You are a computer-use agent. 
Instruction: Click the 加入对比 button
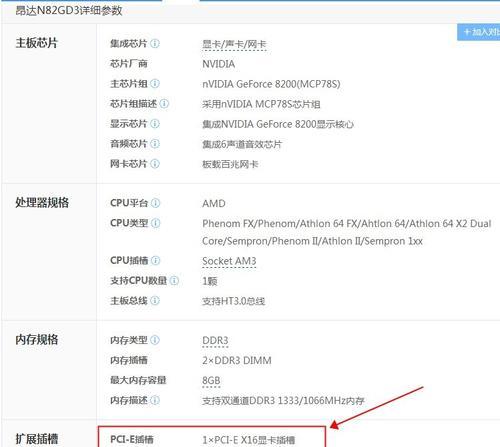[479, 32]
